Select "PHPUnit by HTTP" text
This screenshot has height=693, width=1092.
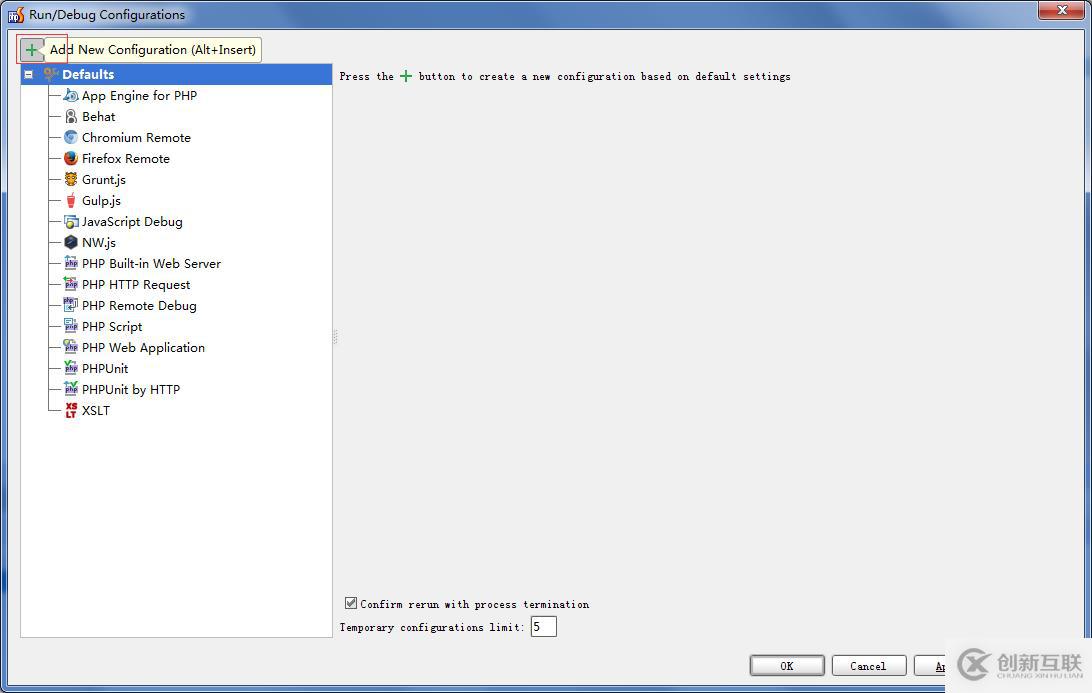131,389
